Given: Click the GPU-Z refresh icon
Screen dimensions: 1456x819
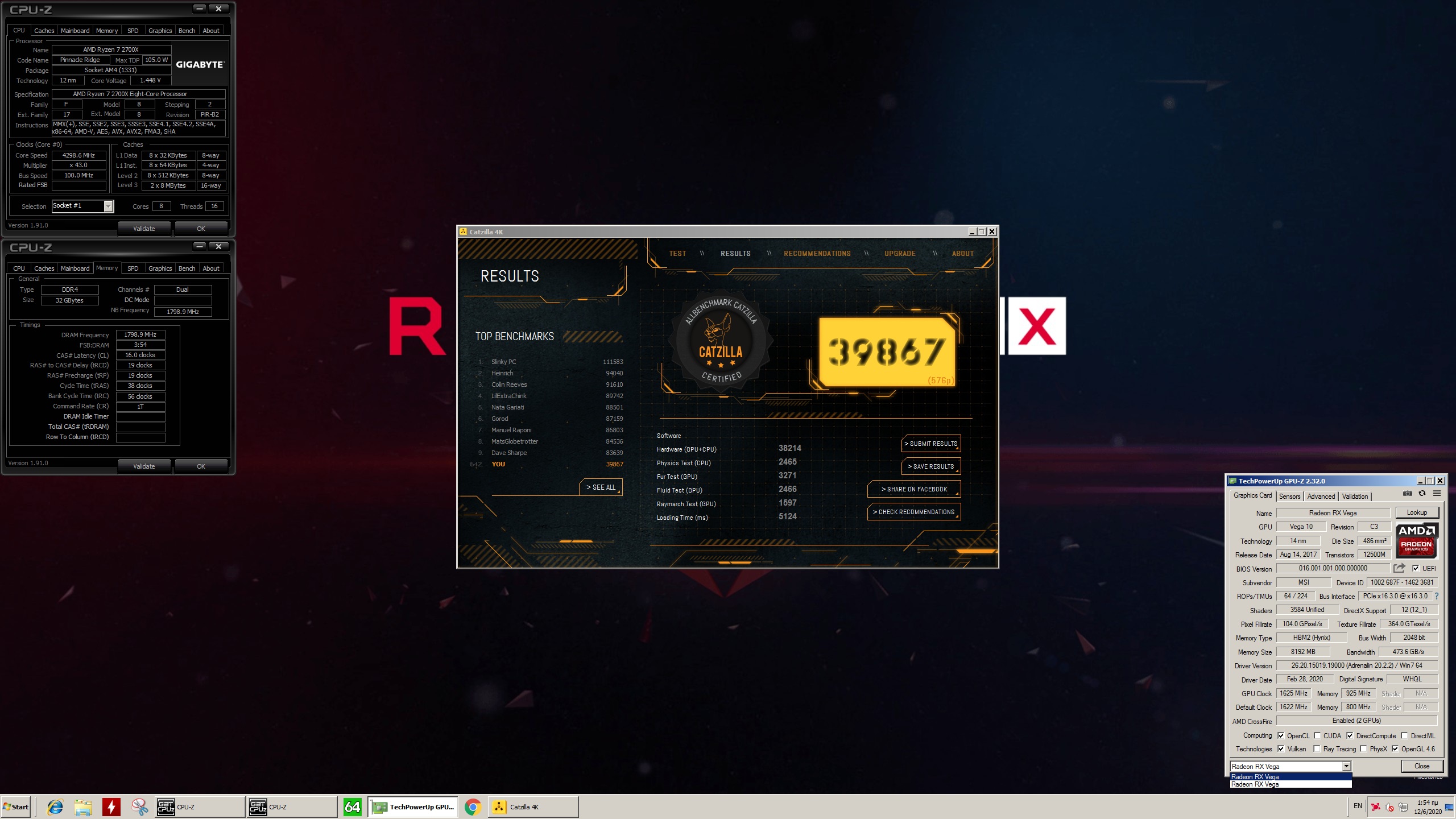Looking at the screenshot, I should tap(1422, 493).
